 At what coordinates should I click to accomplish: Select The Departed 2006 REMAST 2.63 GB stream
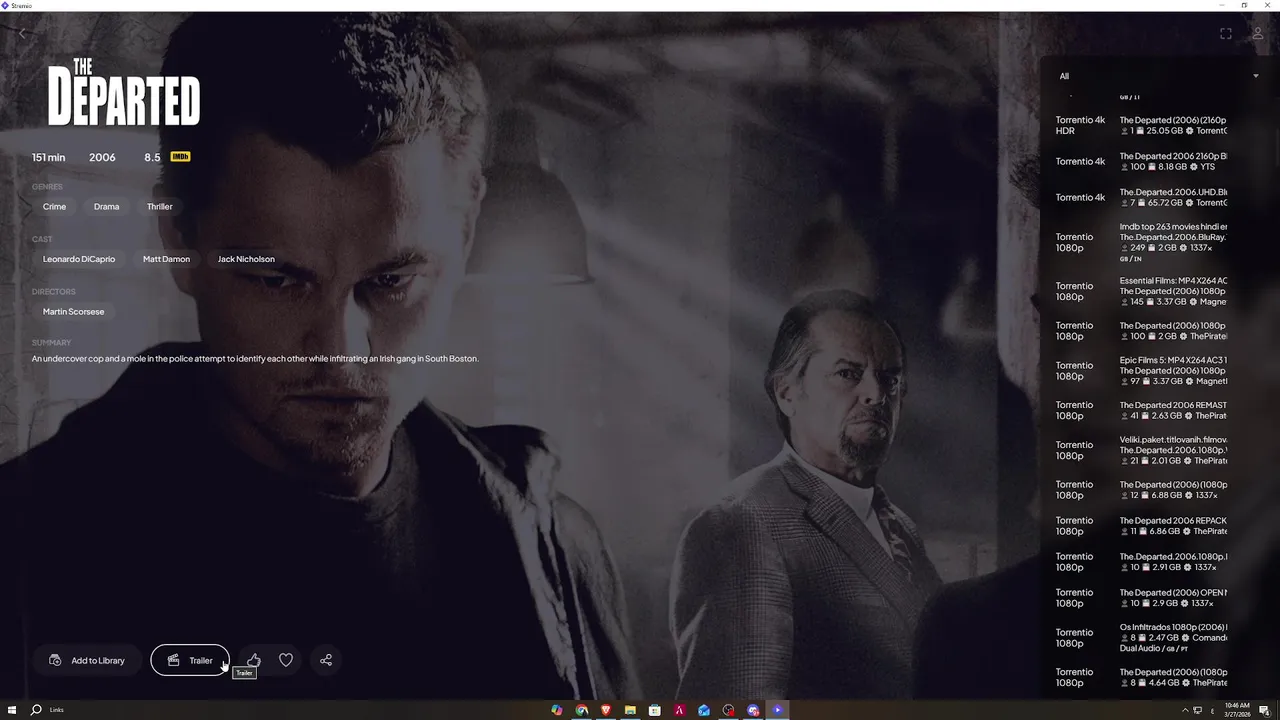click(1142, 410)
